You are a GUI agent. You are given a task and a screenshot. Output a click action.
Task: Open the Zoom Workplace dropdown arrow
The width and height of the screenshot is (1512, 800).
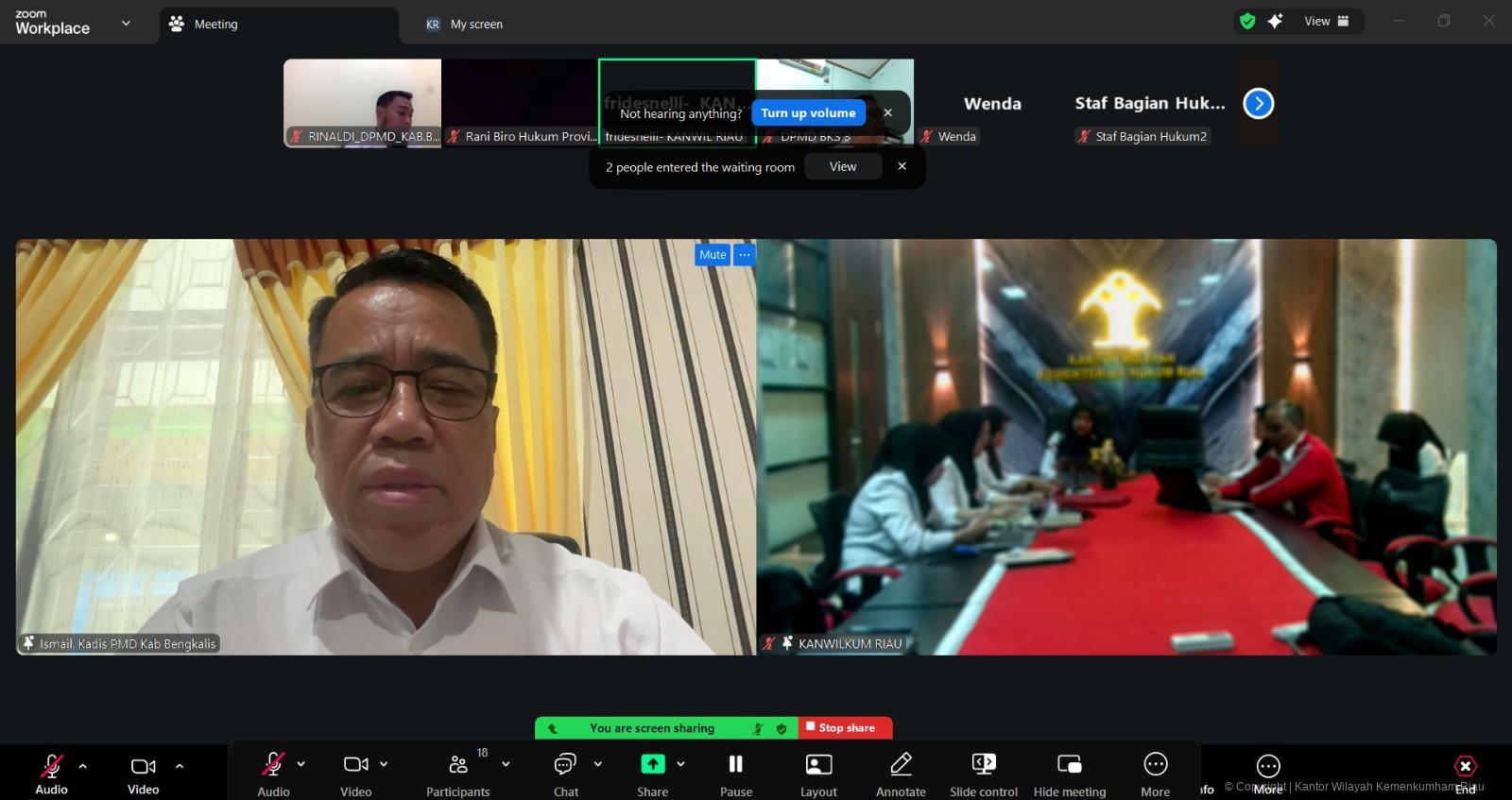(126, 24)
